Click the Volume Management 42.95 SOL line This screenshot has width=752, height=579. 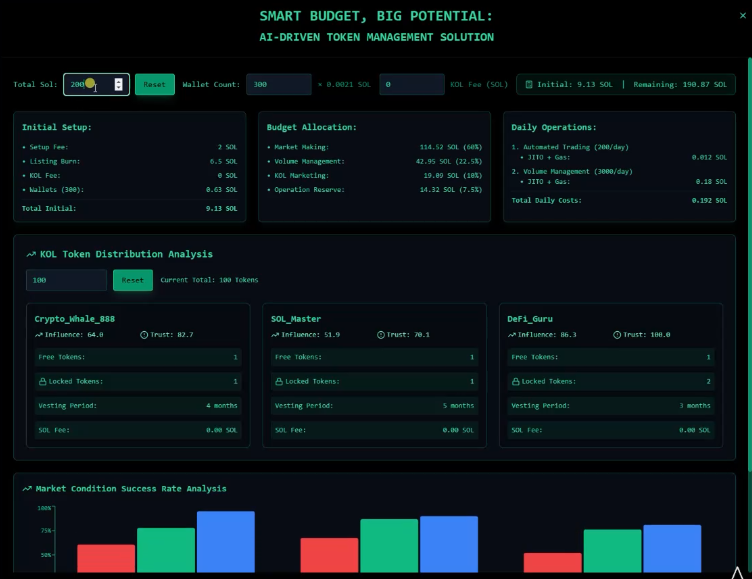coord(375,162)
